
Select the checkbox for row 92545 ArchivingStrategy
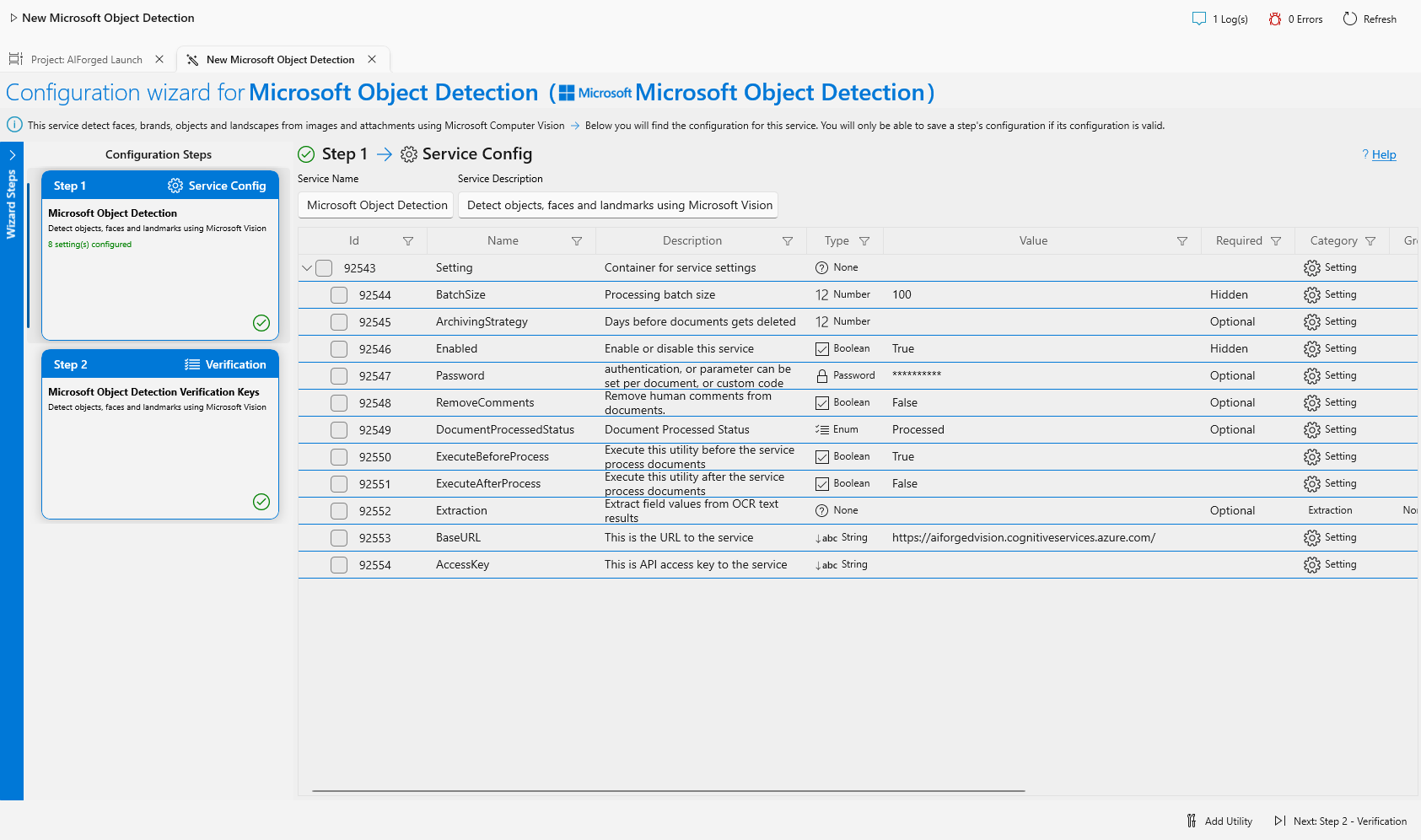pyautogui.click(x=339, y=322)
